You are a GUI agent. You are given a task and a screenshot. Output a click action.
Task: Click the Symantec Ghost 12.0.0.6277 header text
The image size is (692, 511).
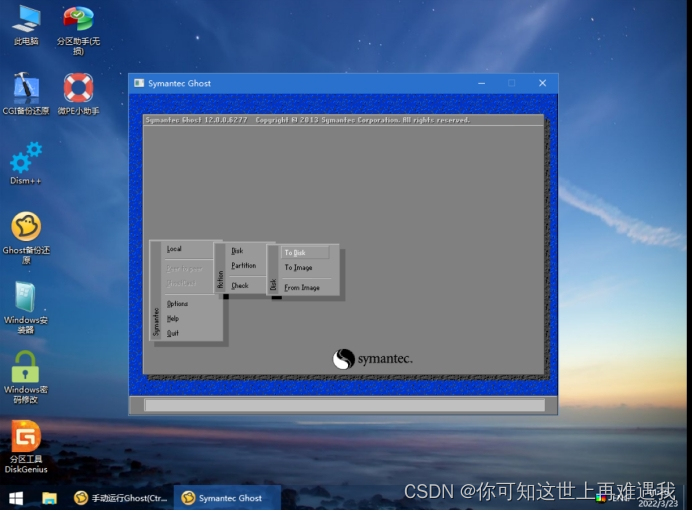click(196, 120)
